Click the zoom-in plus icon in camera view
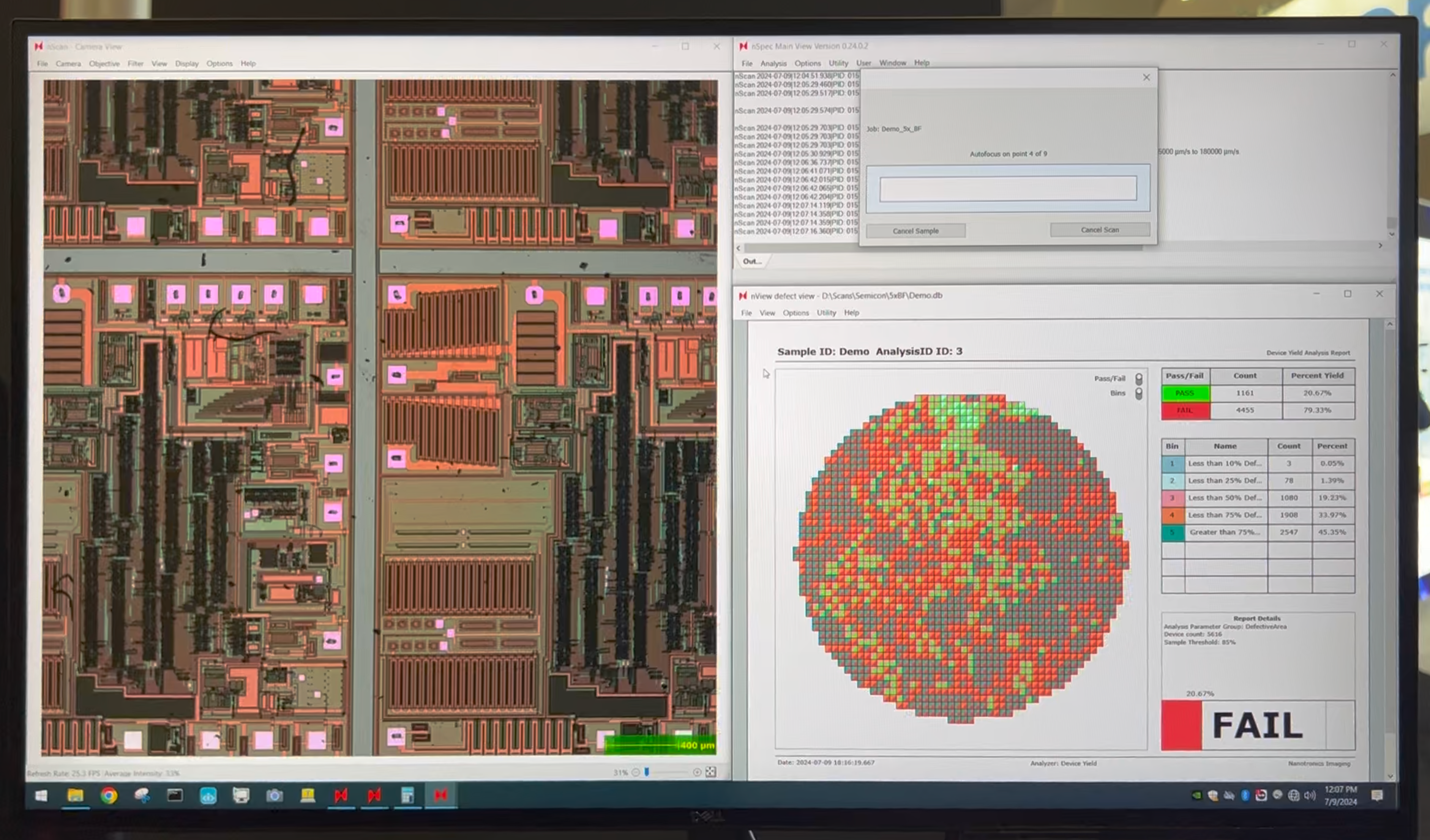This screenshot has width=1430, height=840. click(x=697, y=772)
